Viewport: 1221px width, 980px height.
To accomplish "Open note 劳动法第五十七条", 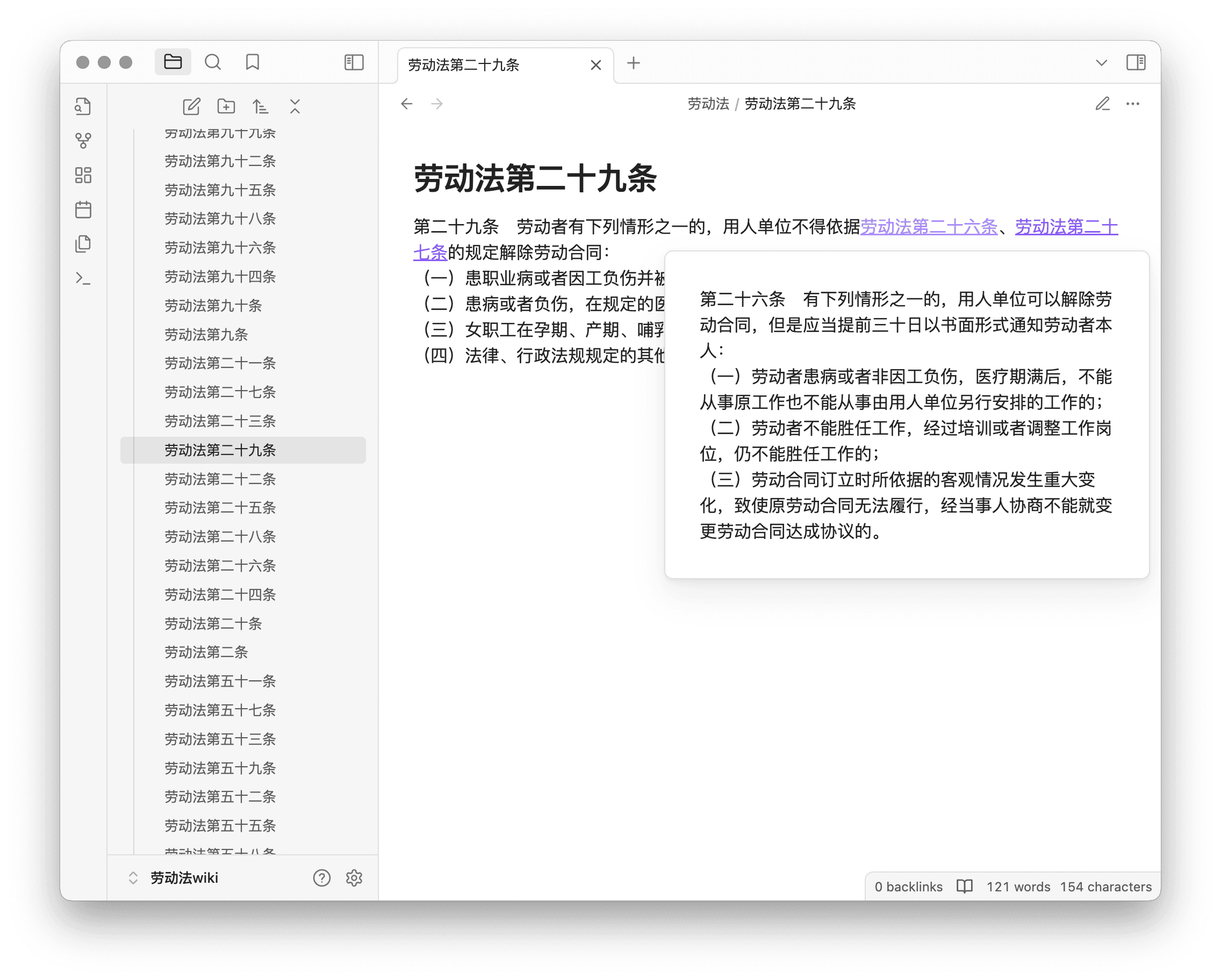I will coord(243,710).
